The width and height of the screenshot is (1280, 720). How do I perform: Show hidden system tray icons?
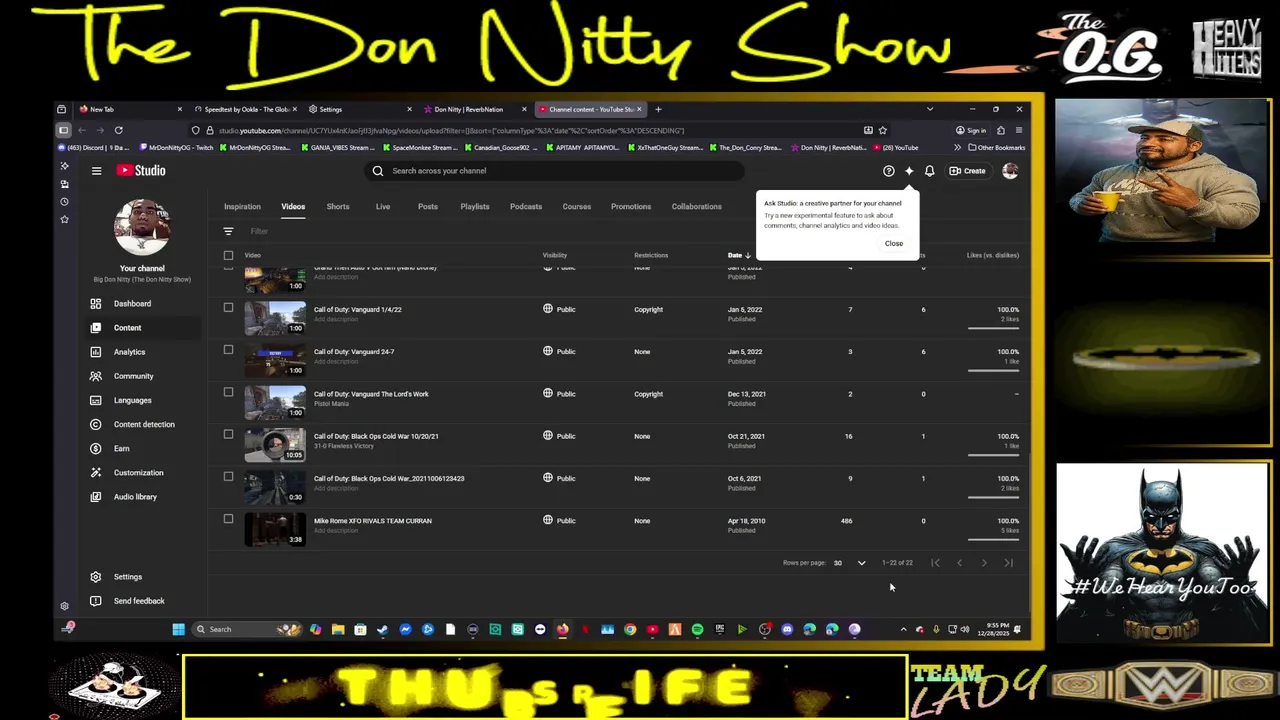coord(903,629)
